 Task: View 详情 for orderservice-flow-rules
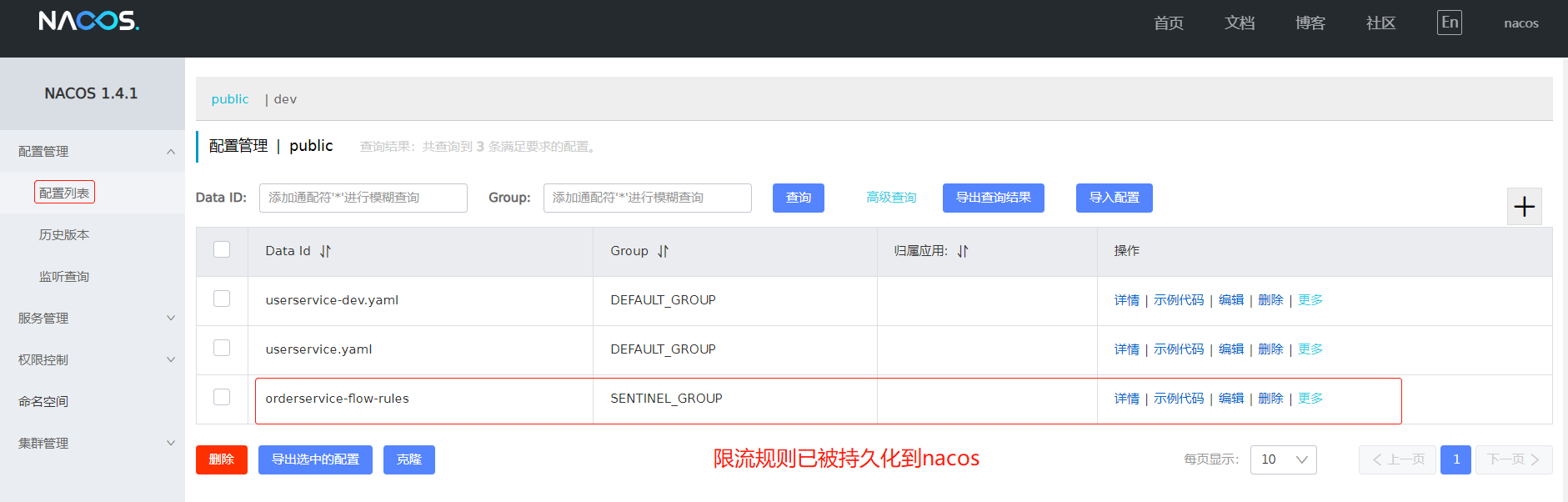[x=1127, y=399]
